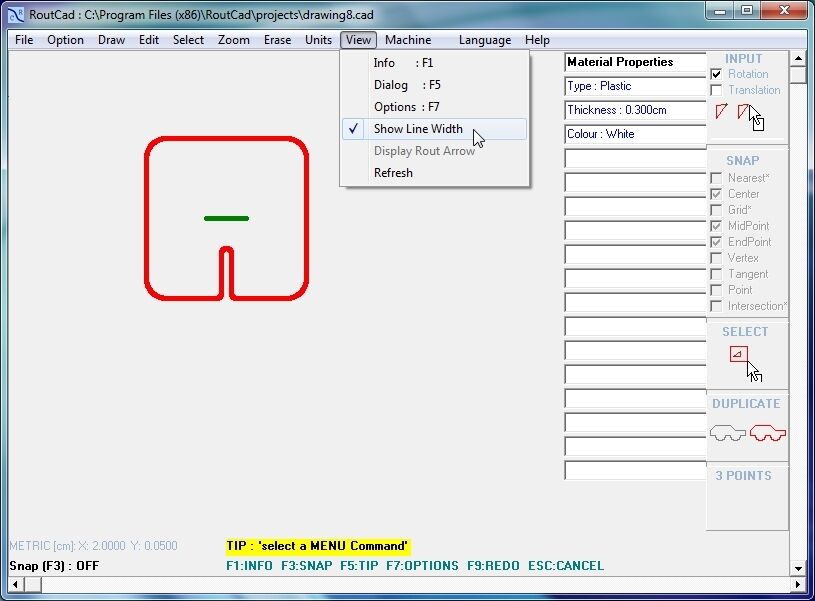The height and width of the screenshot is (601, 815).
Task: Click the Material Properties header field
Action: click(x=635, y=62)
